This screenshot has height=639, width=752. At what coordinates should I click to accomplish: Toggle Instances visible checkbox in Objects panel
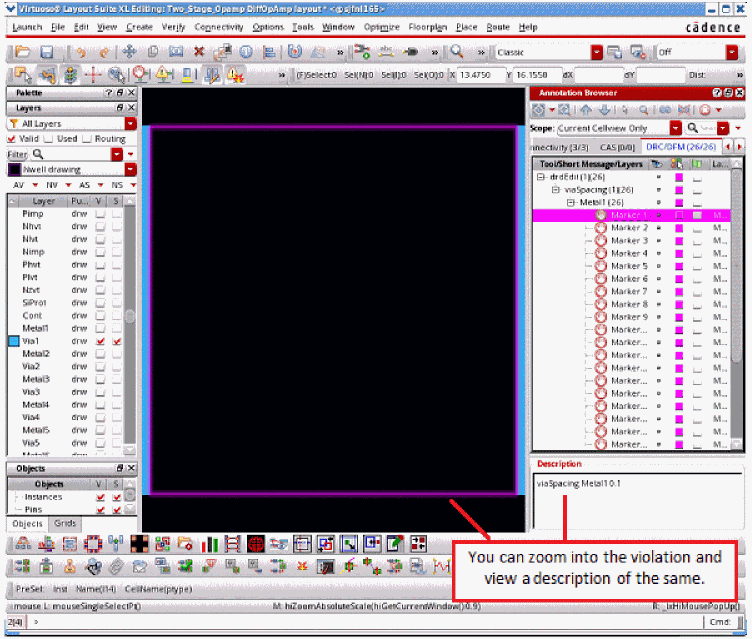click(100, 497)
